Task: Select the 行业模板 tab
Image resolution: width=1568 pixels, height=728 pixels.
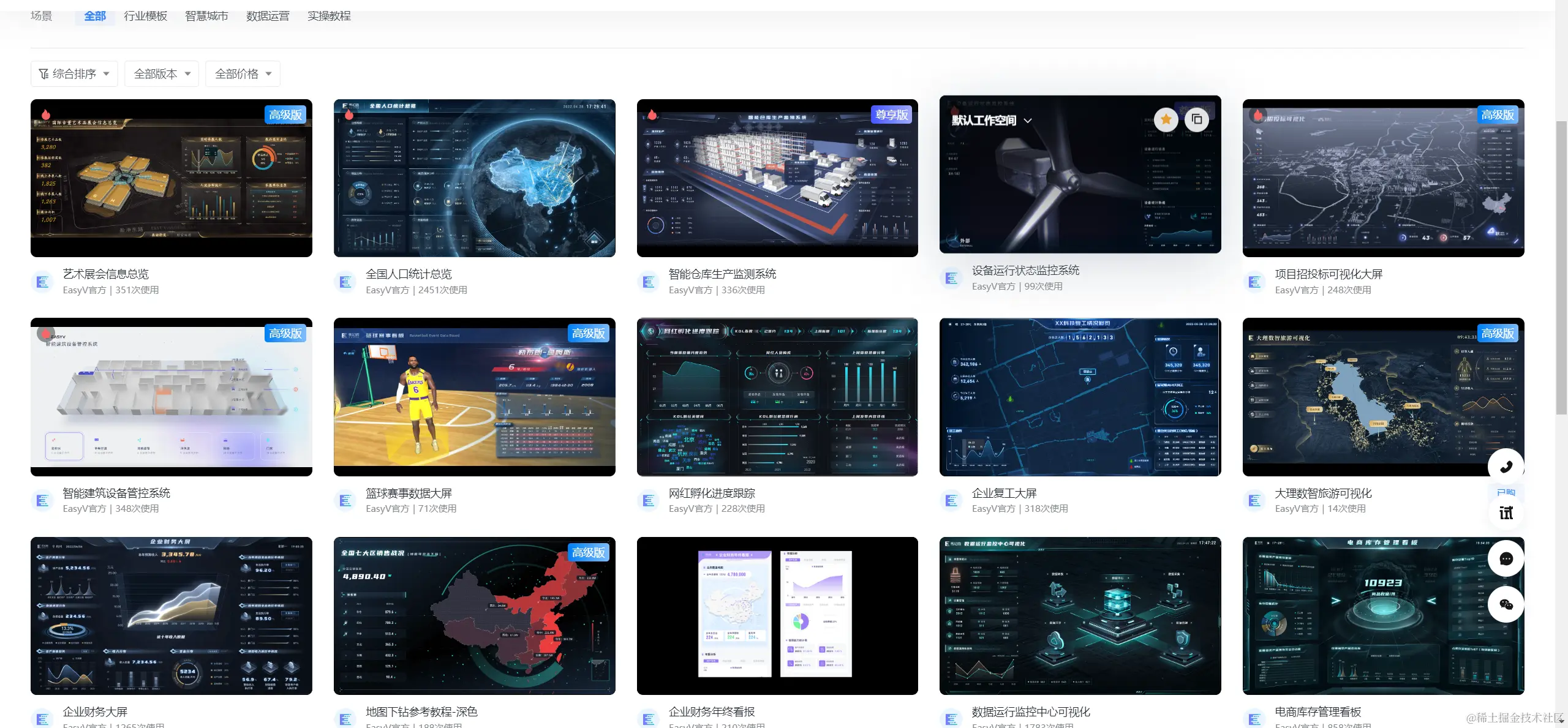Action: click(145, 16)
